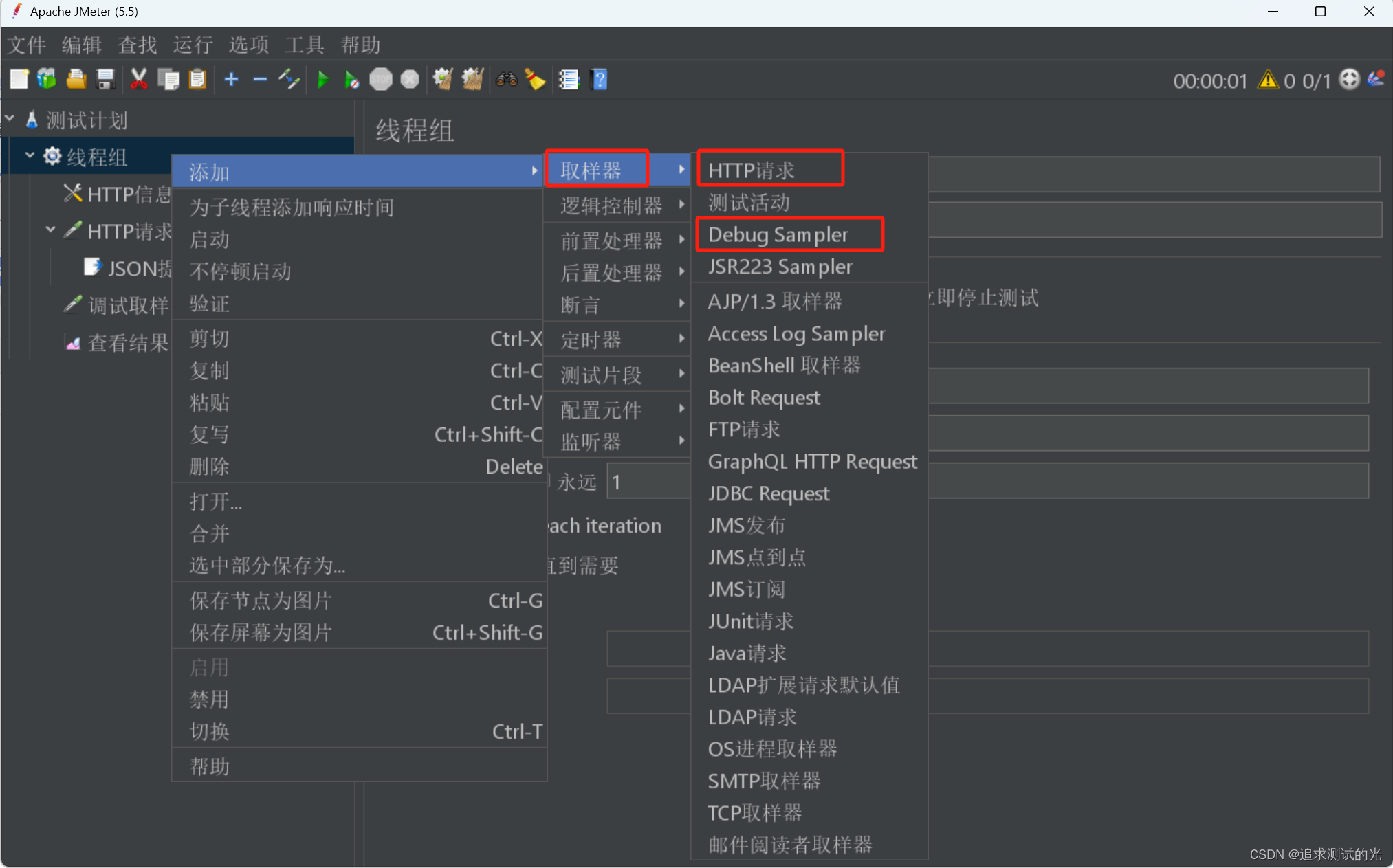1393x868 pixels.
Task: Click the yellow warning log-viewer icon
Action: pos(1267,80)
